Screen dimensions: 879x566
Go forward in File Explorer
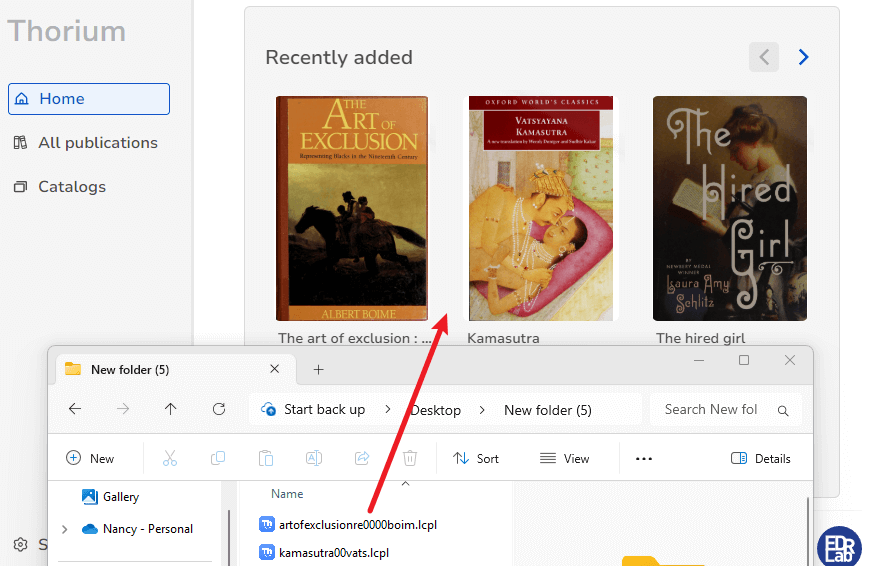click(123, 409)
